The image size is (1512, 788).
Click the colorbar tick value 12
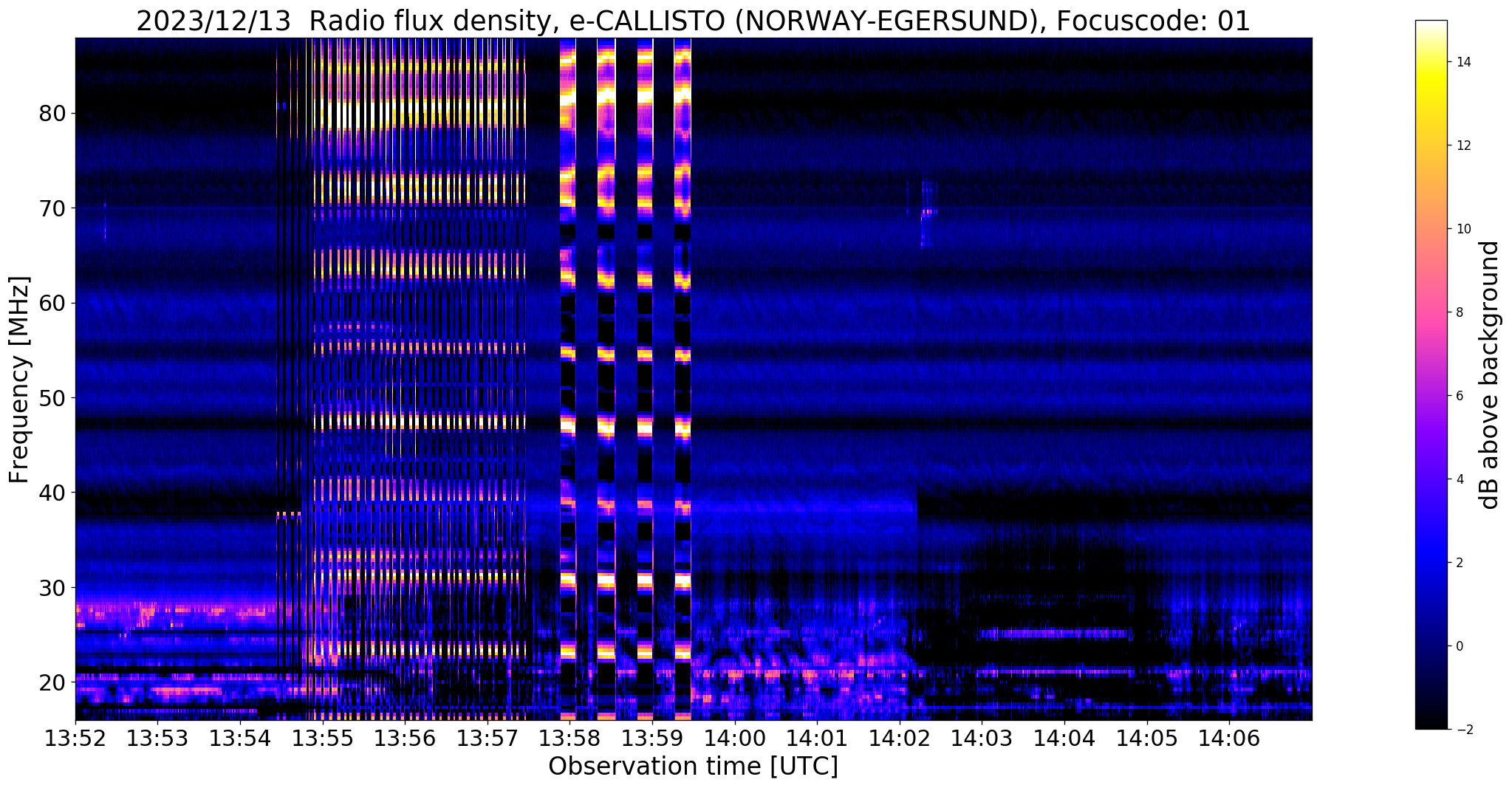coord(1463,145)
